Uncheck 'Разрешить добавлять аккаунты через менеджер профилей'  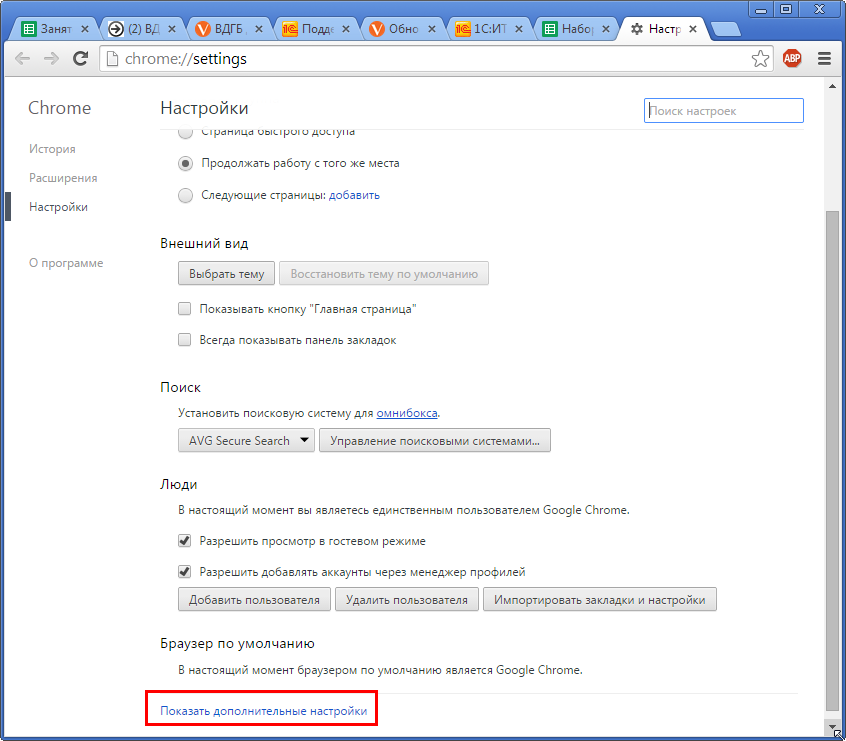pyautogui.click(x=185, y=572)
